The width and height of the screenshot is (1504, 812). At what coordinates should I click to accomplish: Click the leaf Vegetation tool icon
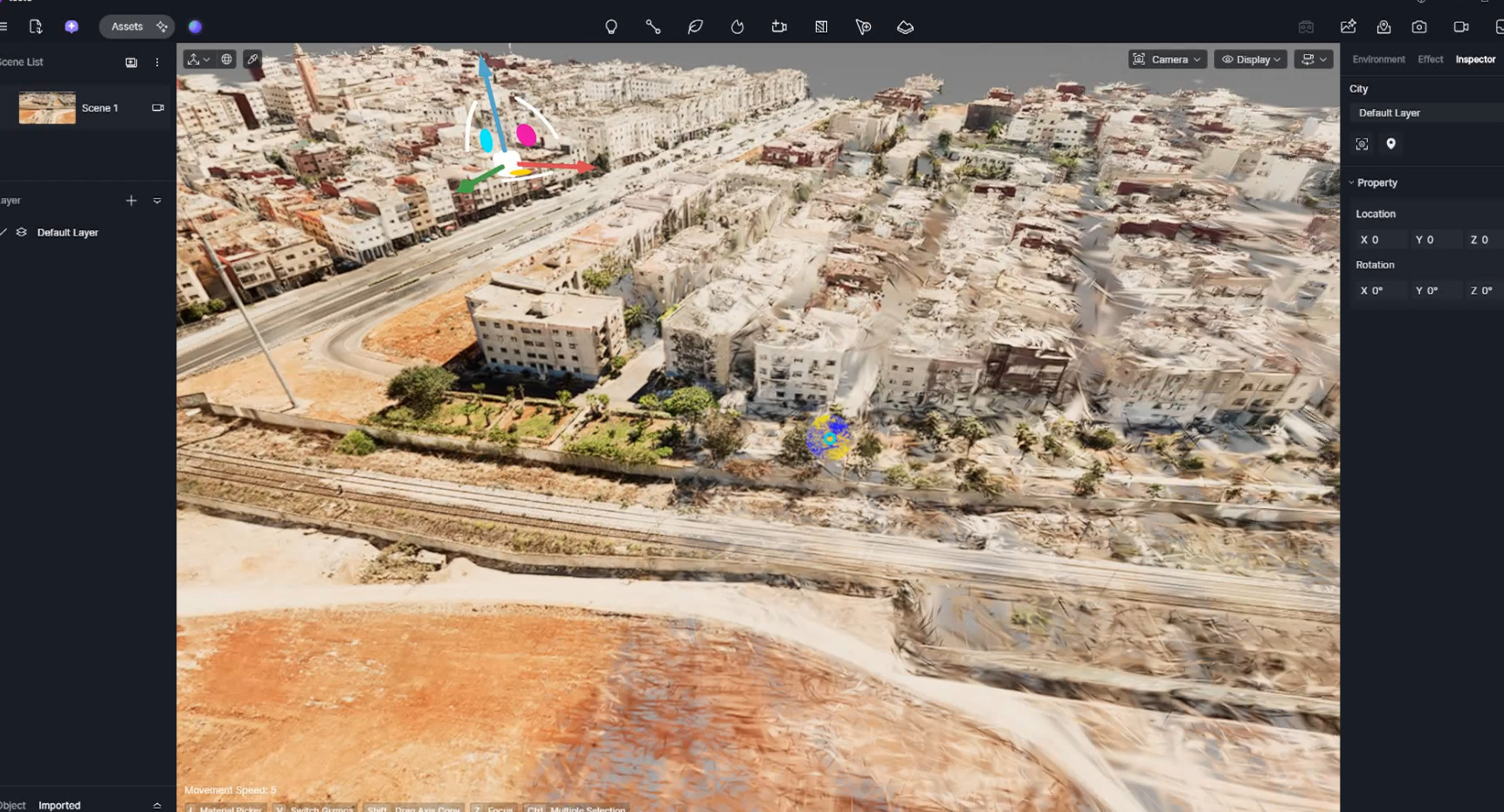click(x=695, y=27)
